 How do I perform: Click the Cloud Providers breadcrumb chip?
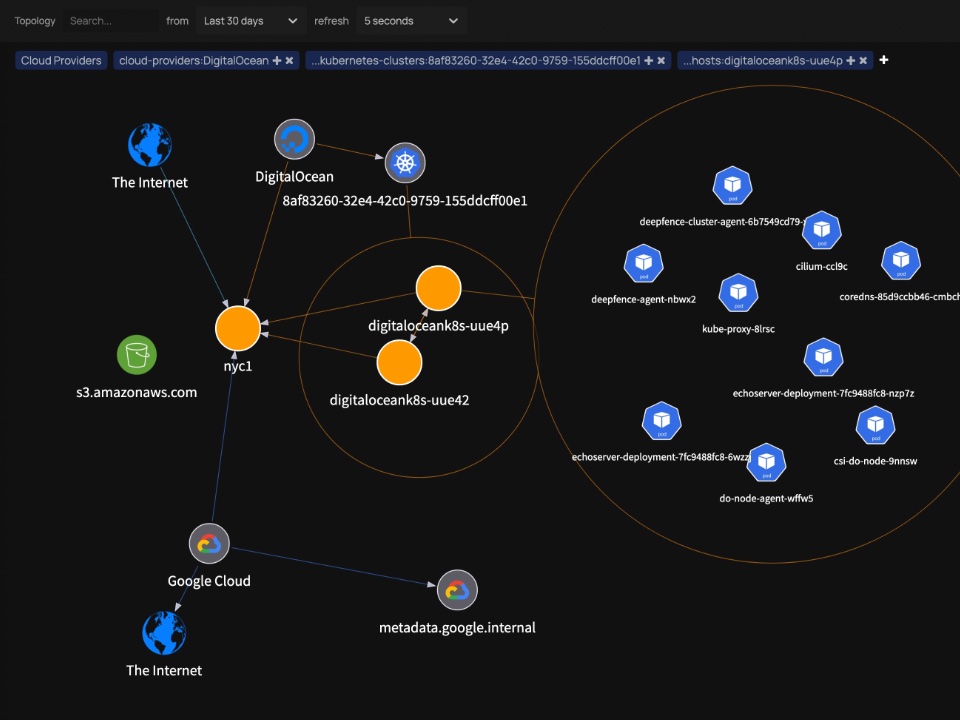tap(61, 61)
